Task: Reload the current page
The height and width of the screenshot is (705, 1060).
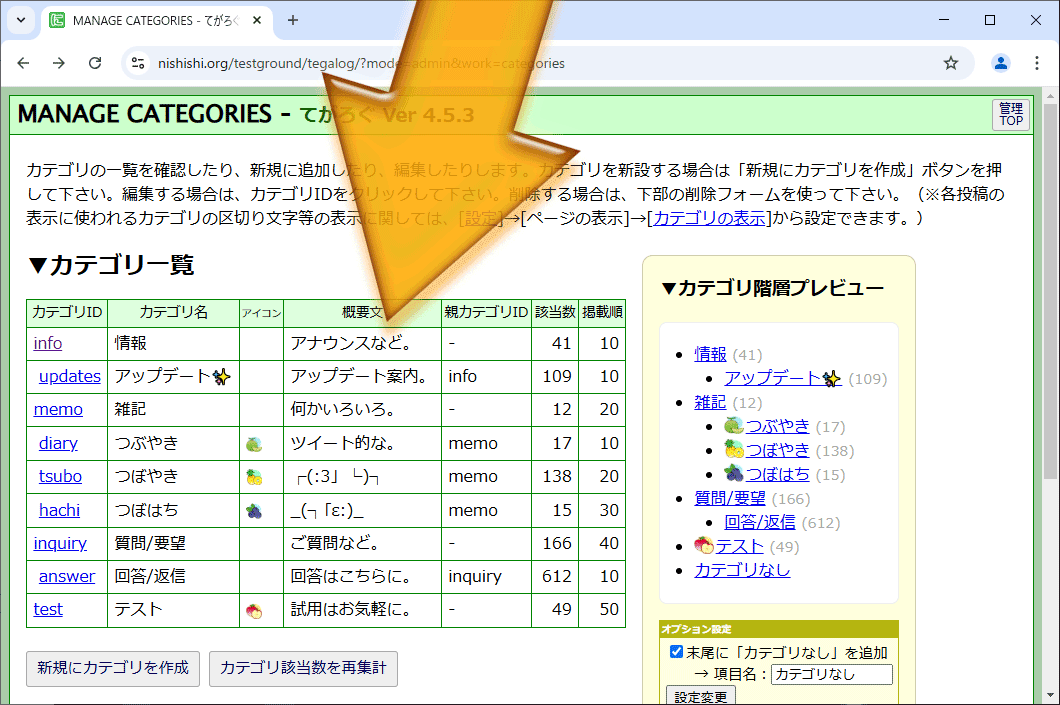Action: (95, 63)
